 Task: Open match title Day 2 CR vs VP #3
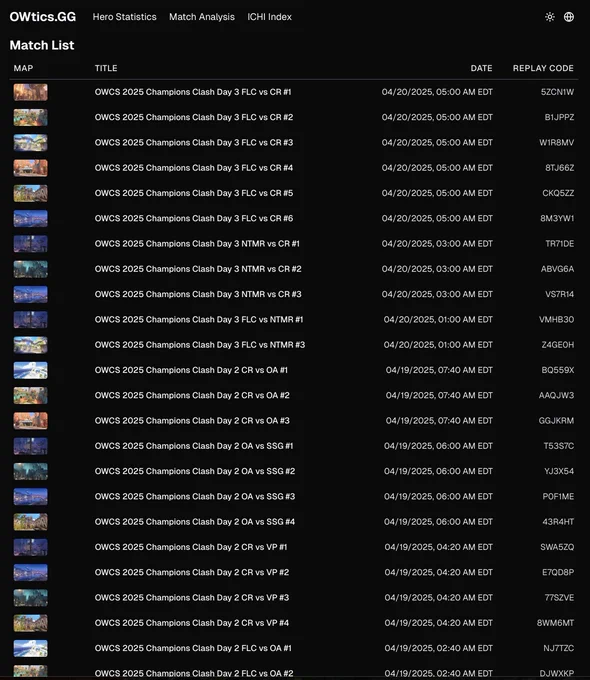pyautogui.click(x=192, y=598)
